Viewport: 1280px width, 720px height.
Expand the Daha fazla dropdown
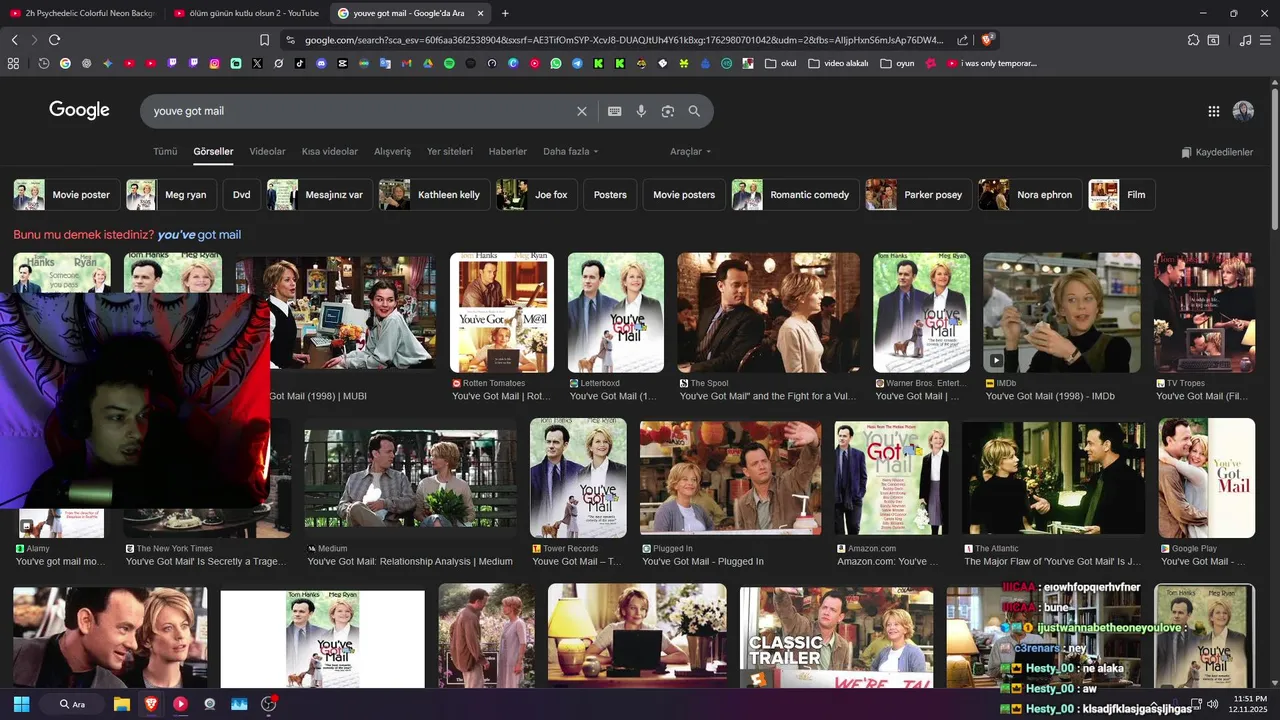[570, 152]
